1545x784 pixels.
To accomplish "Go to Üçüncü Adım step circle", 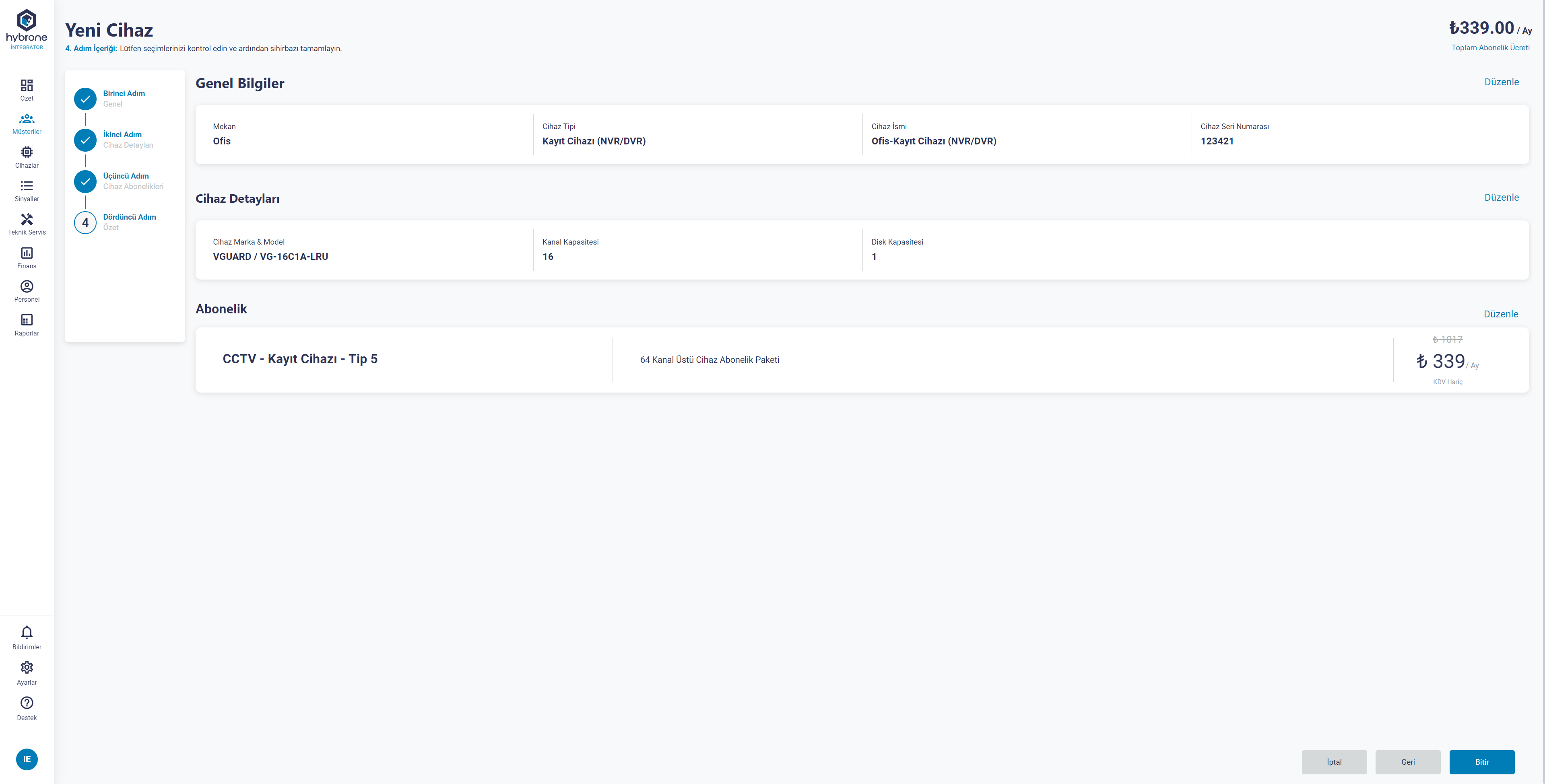I will coord(85,181).
